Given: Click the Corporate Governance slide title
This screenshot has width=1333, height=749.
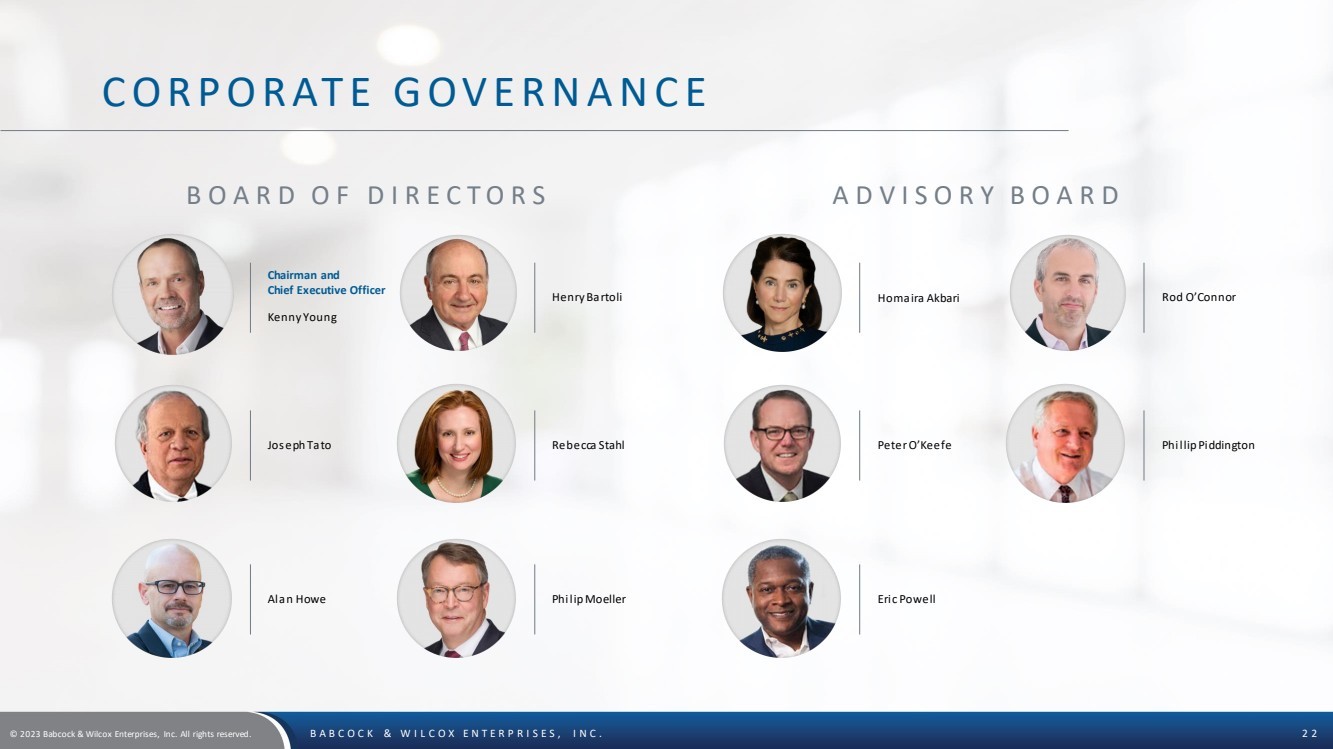Looking at the screenshot, I should point(405,92).
